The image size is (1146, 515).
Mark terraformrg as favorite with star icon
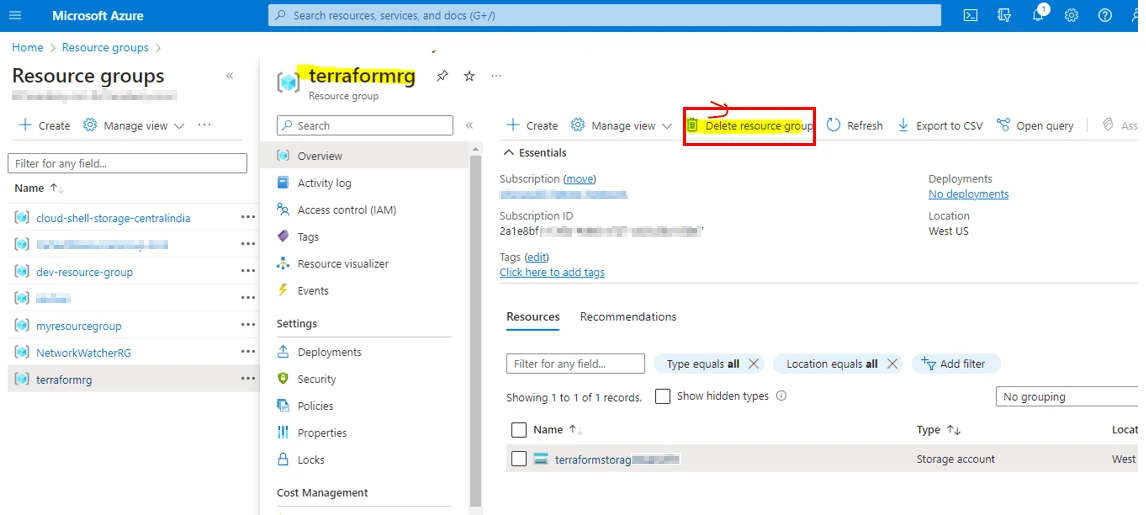tap(469, 76)
